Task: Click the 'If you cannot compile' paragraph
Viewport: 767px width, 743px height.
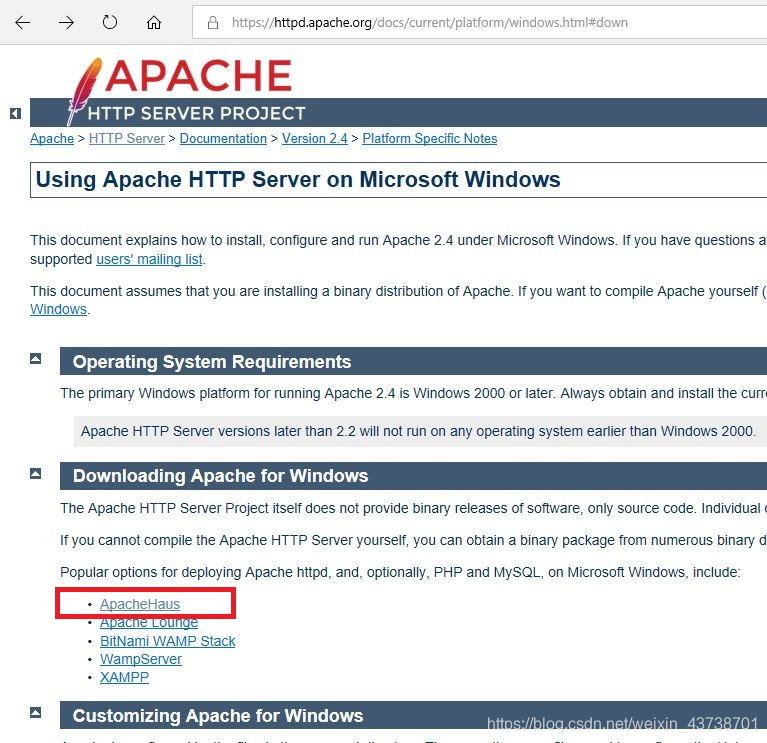Action: pos(413,540)
